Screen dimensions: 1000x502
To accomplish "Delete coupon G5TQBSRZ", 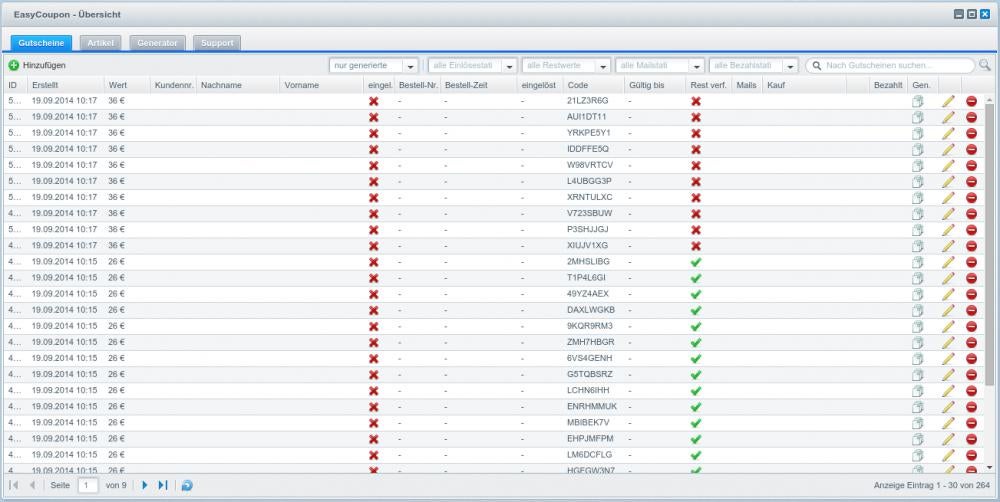I will [x=971, y=375].
